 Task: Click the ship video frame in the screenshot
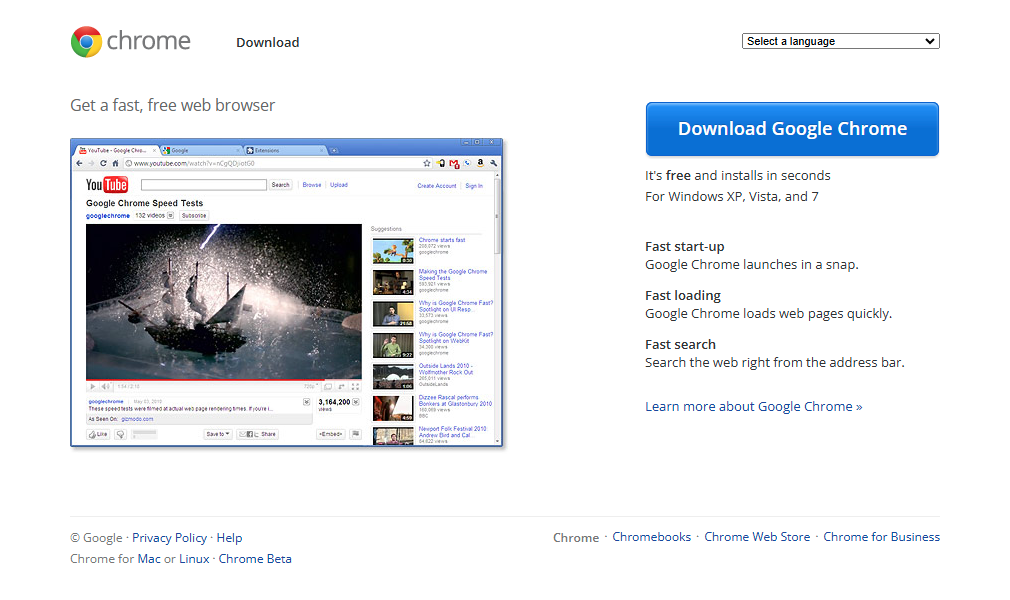click(x=224, y=302)
